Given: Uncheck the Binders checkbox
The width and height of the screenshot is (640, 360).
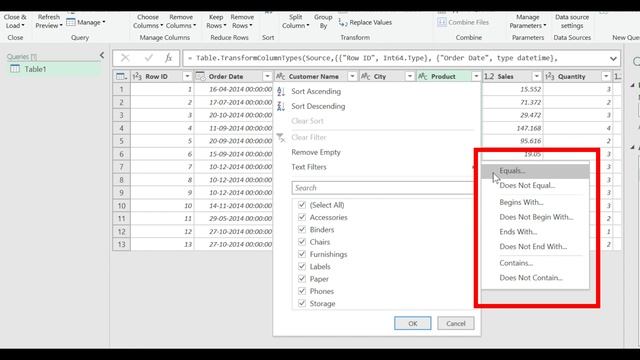Looking at the screenshot, I should coord(302,229).
